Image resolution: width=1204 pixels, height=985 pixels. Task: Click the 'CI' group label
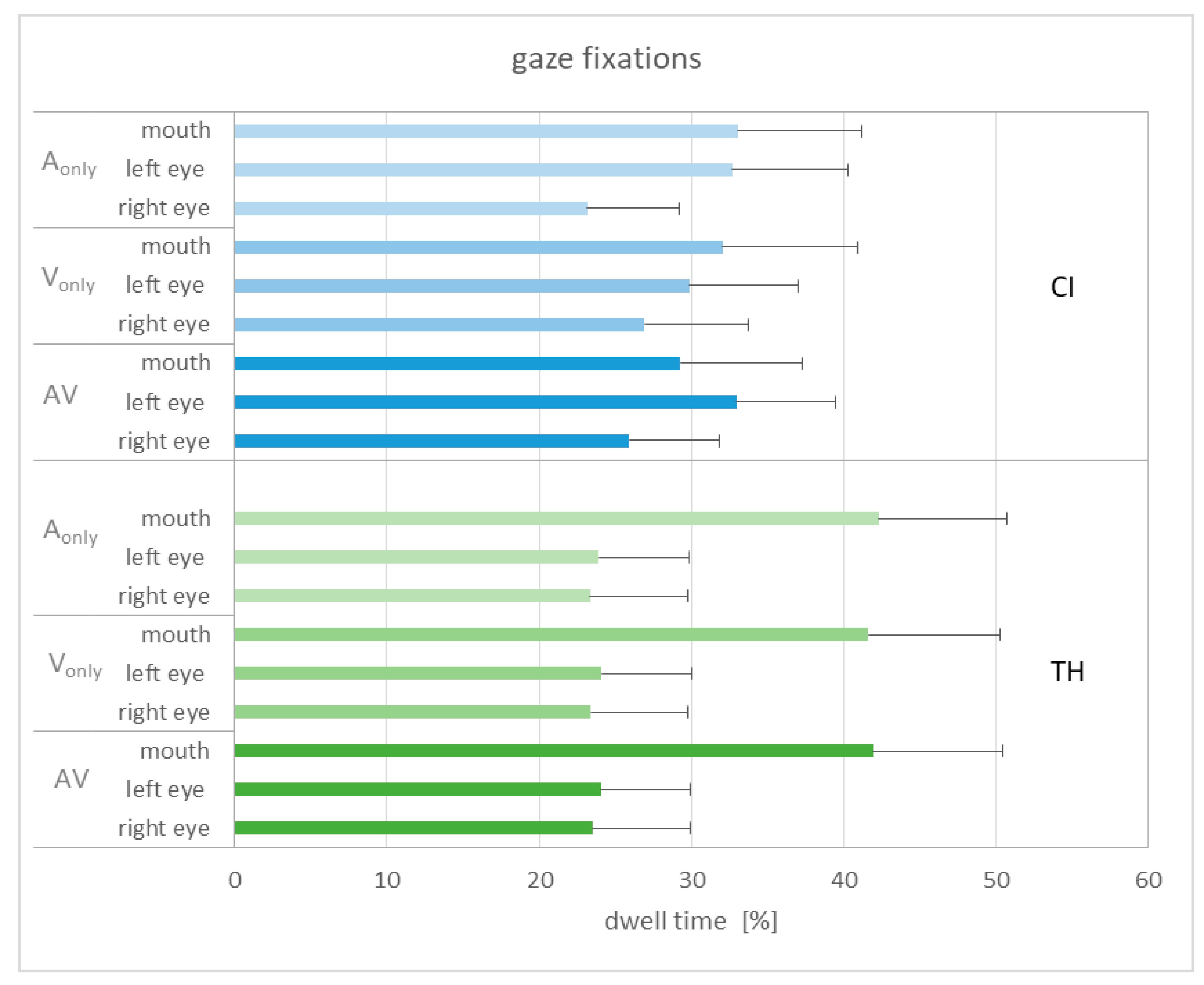click(x=1062, y=287)
